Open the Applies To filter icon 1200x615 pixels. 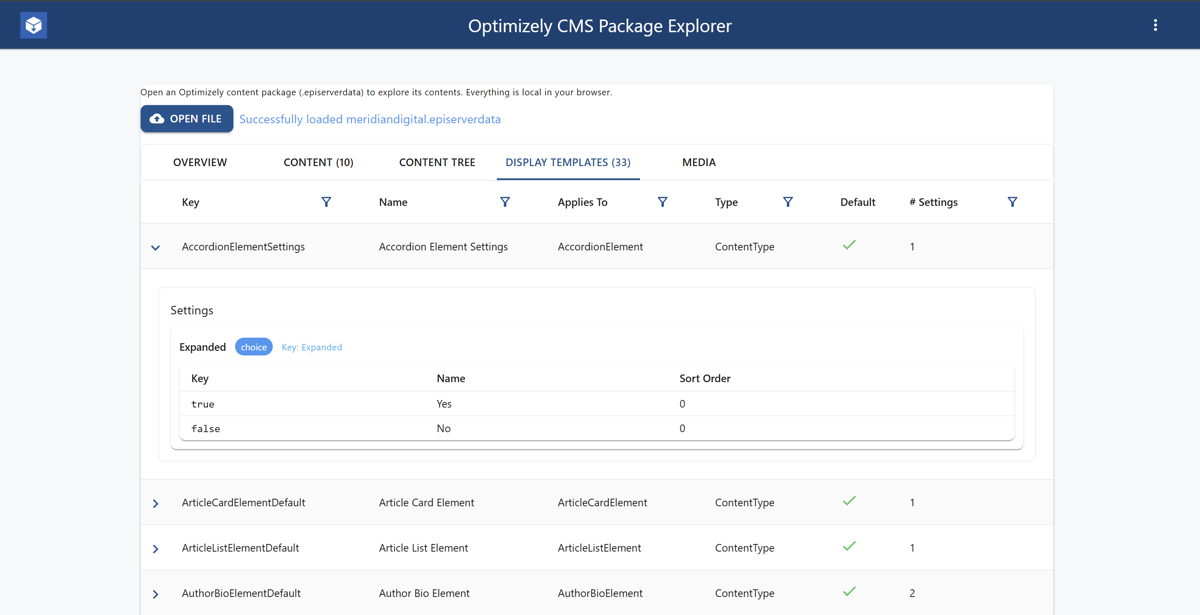(662, 202)
